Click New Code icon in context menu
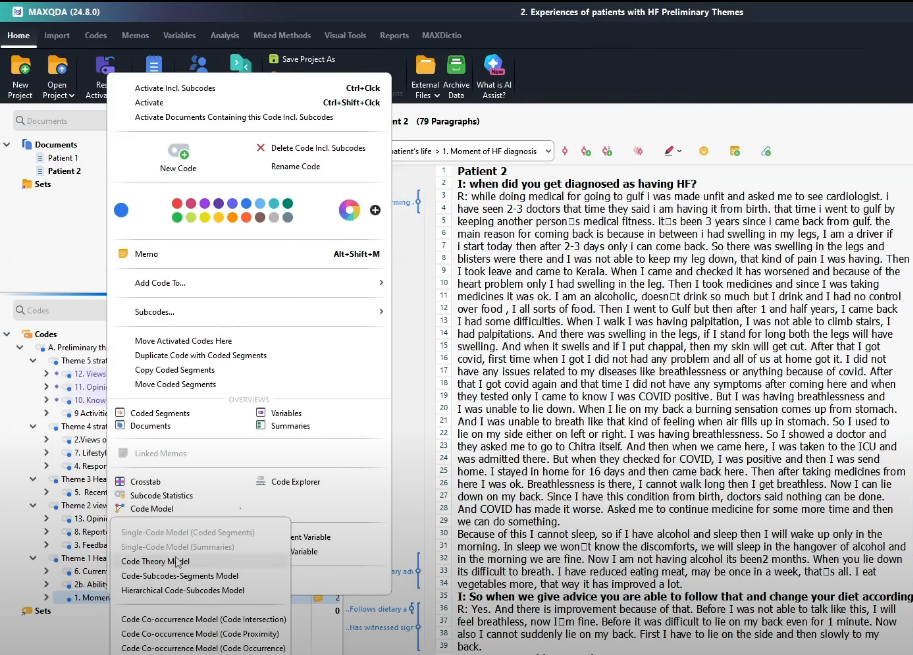 [x=178, y=151]
